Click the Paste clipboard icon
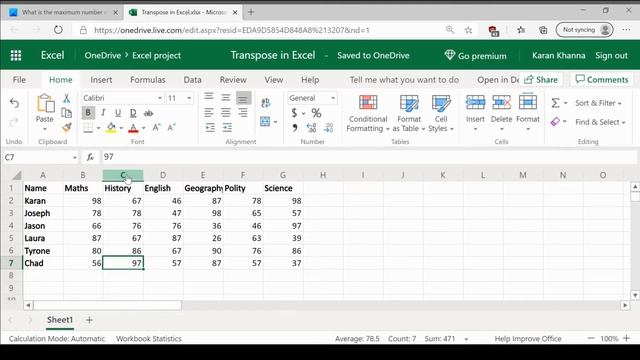640x360 pixels. click(x=45, y=103)
